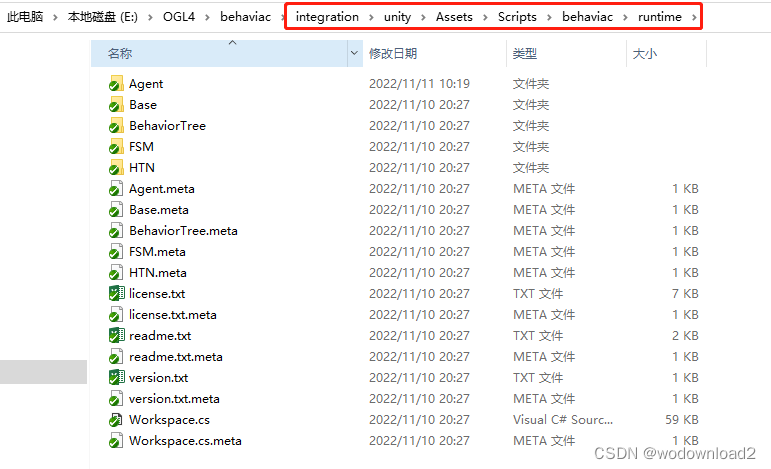Click the 2022/11/11 10:19 date of Agent

point(419,84)
